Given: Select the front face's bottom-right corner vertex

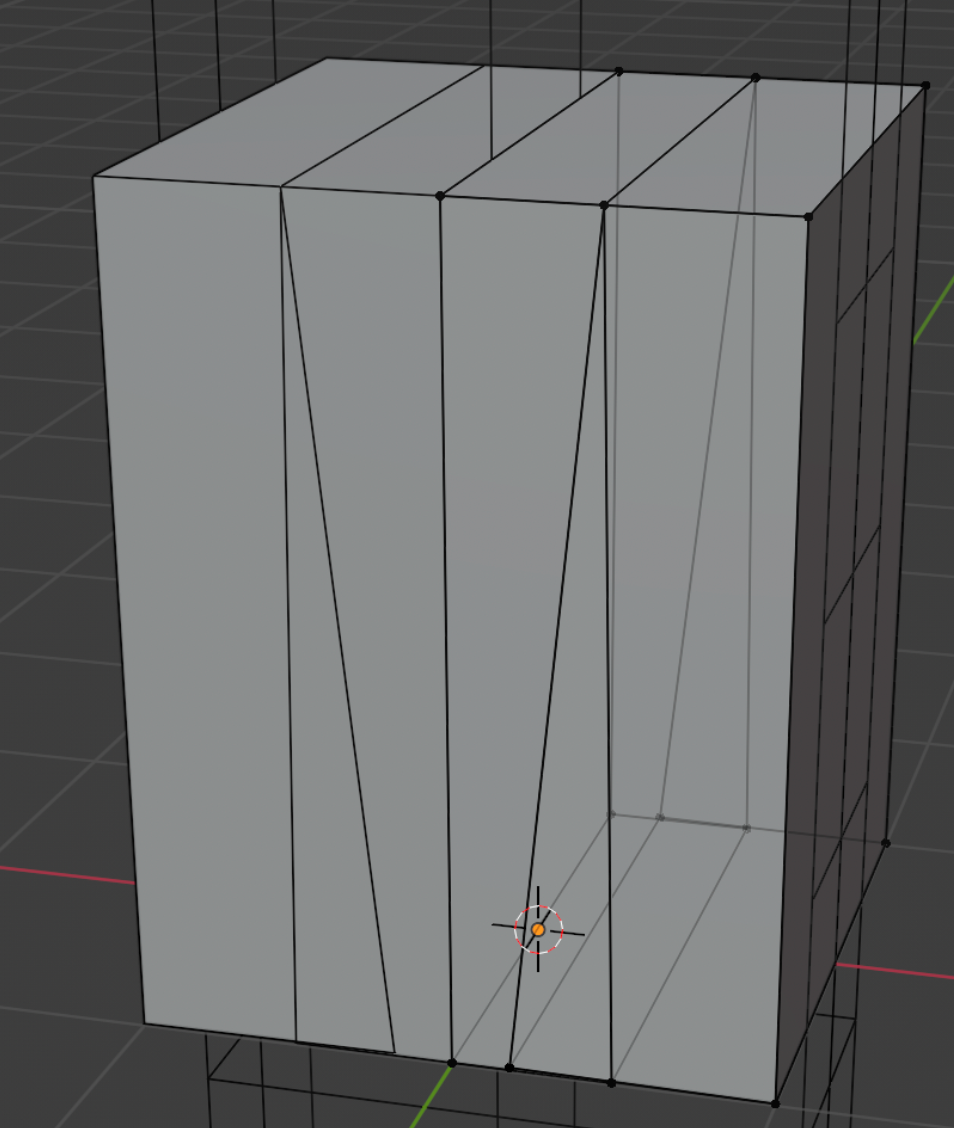Looking at the screenshot, I should point(775,1104).
